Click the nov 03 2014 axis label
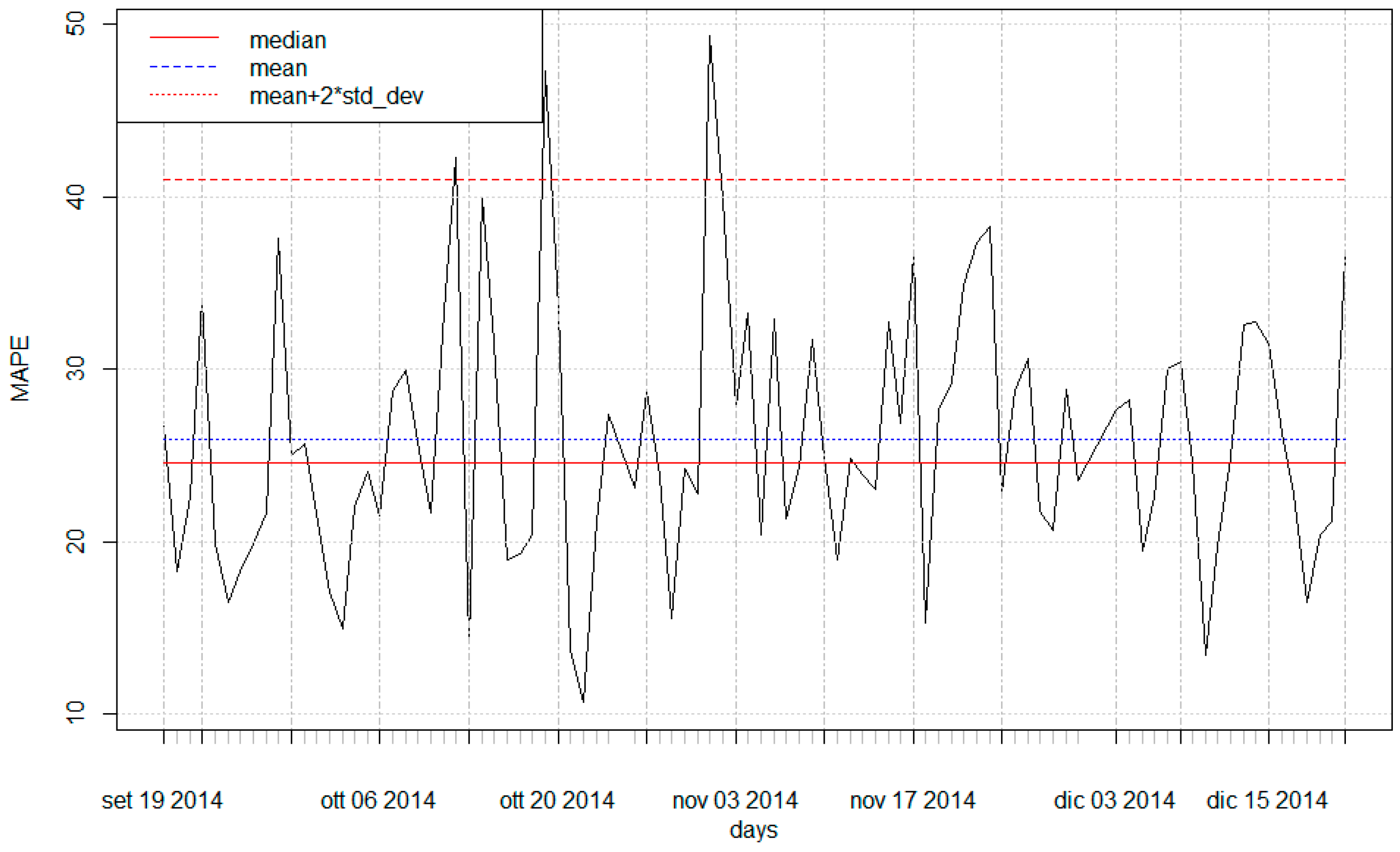The height and width of the screenshot is (852, 1400). click(734, 800)
